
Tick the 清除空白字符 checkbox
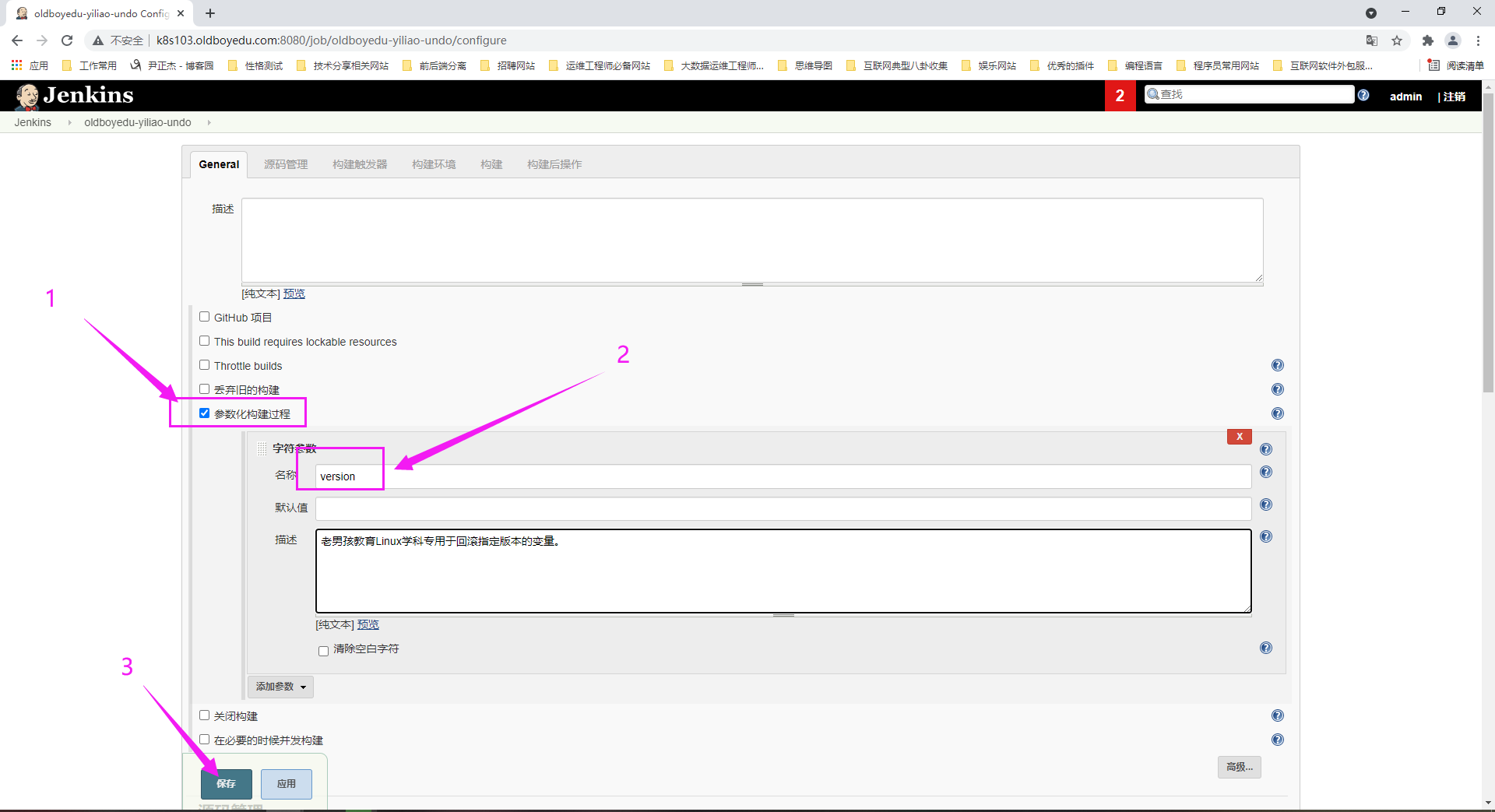click(323, 651)
